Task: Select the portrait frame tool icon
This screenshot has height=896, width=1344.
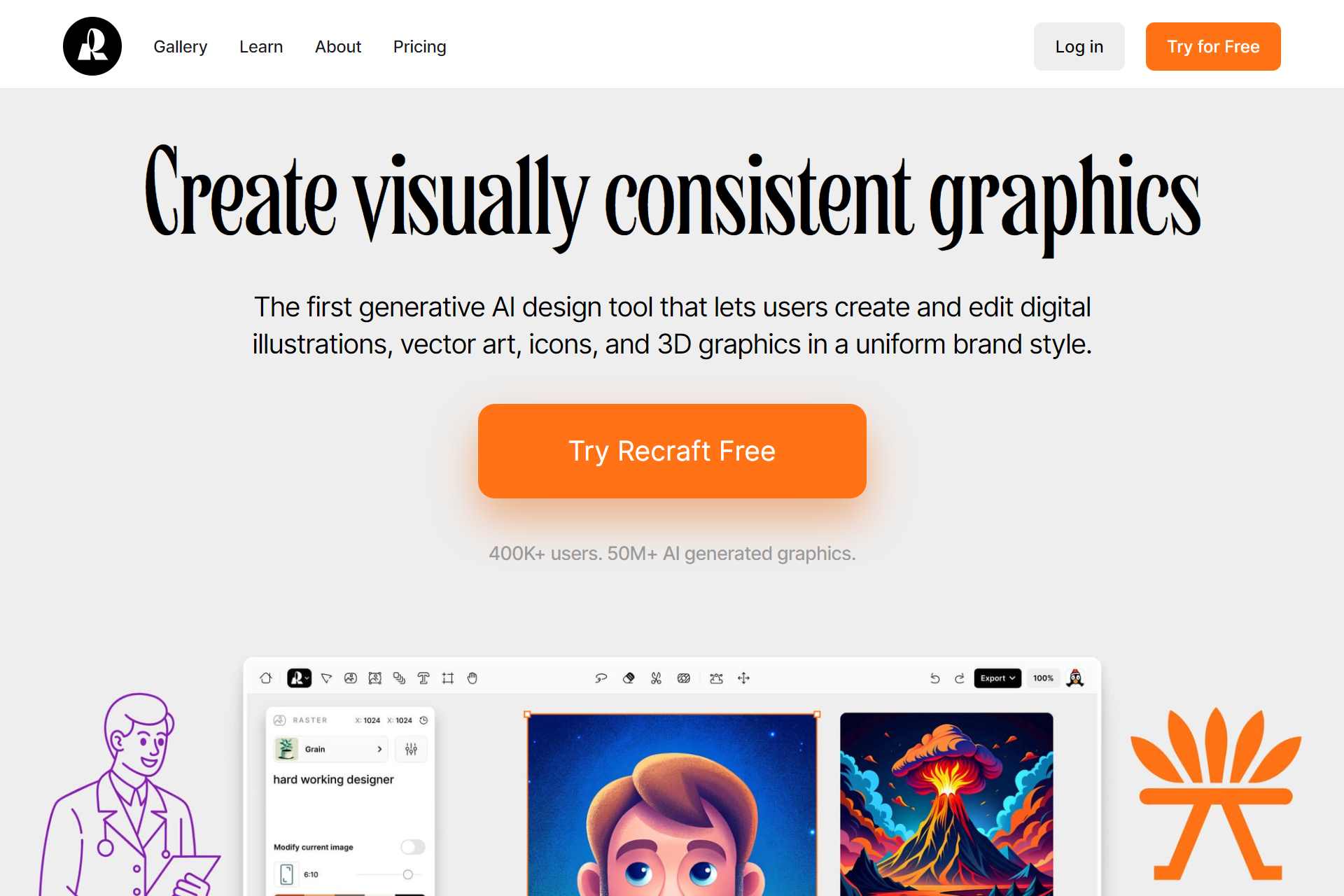Action: [x=375, y=678]
